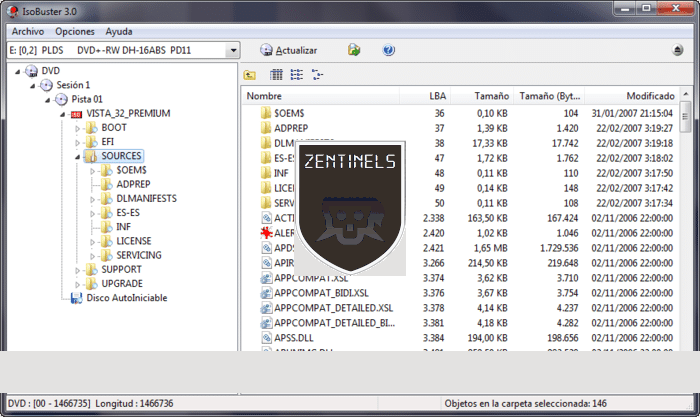Select the red ALER file icon
This screenshot has height=417, width=700.
click(266, 233)
